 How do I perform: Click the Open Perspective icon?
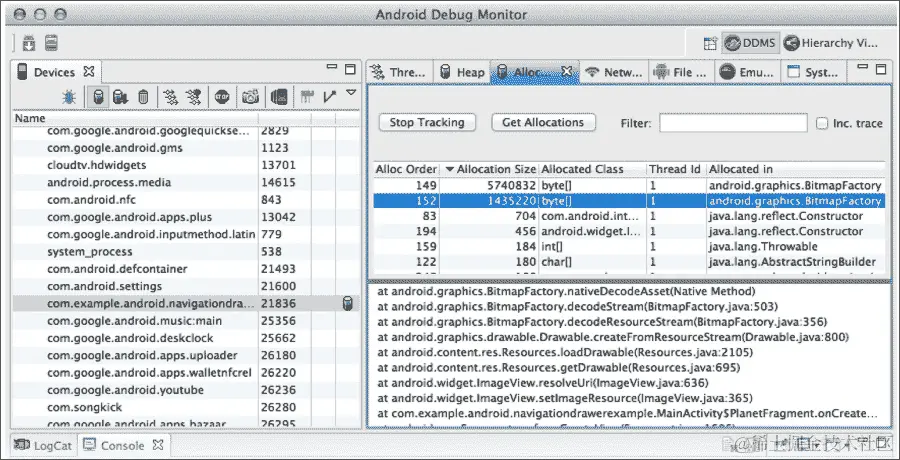point(711,43)
